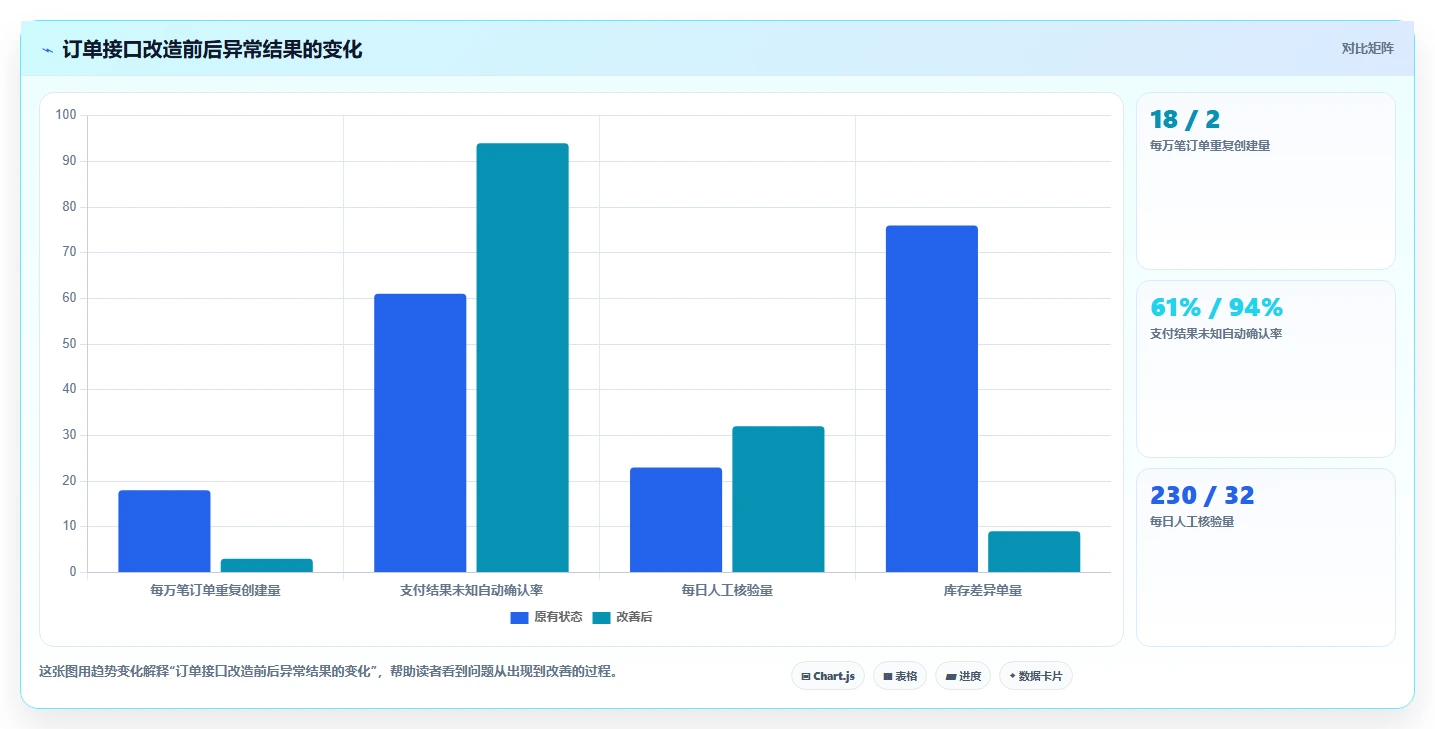
Task: Click the card value 18 / 2
Action: [1185, 120]
